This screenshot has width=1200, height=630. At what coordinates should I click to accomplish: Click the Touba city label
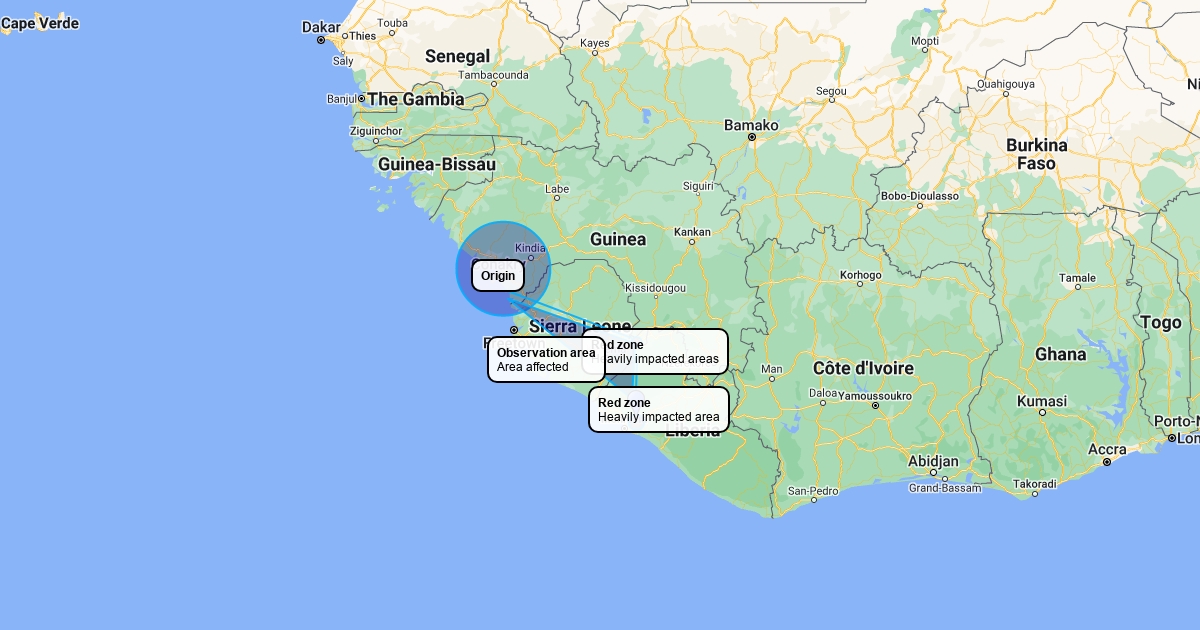click(x=393, y=22)
